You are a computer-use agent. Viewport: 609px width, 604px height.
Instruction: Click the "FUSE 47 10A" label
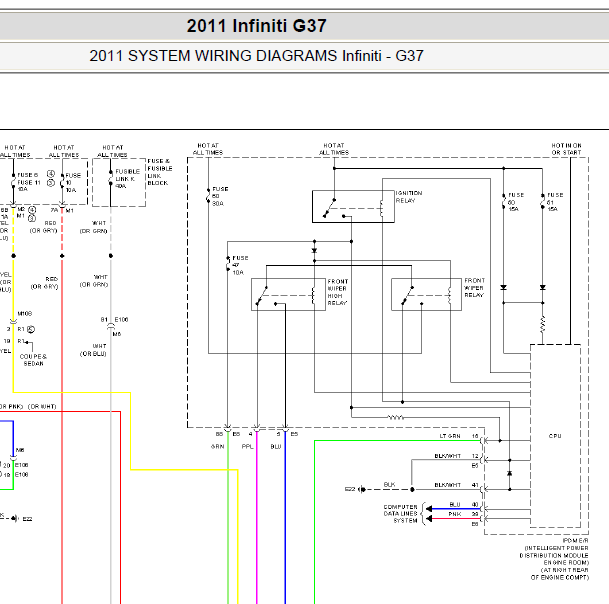(x=240, y=265)
